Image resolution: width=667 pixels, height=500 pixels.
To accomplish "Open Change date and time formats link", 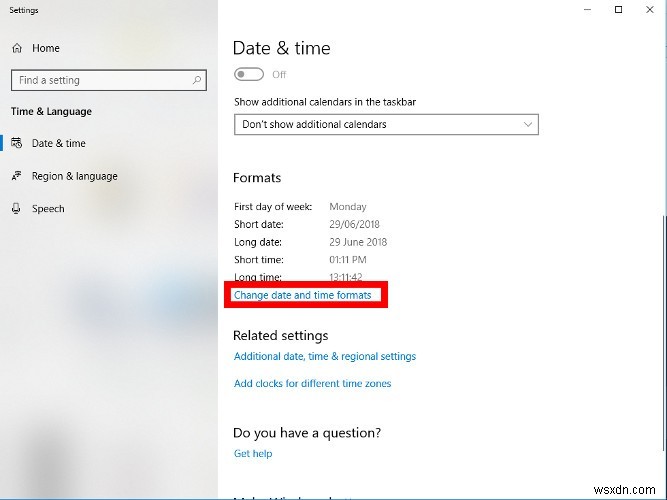I will click(302, 295).
